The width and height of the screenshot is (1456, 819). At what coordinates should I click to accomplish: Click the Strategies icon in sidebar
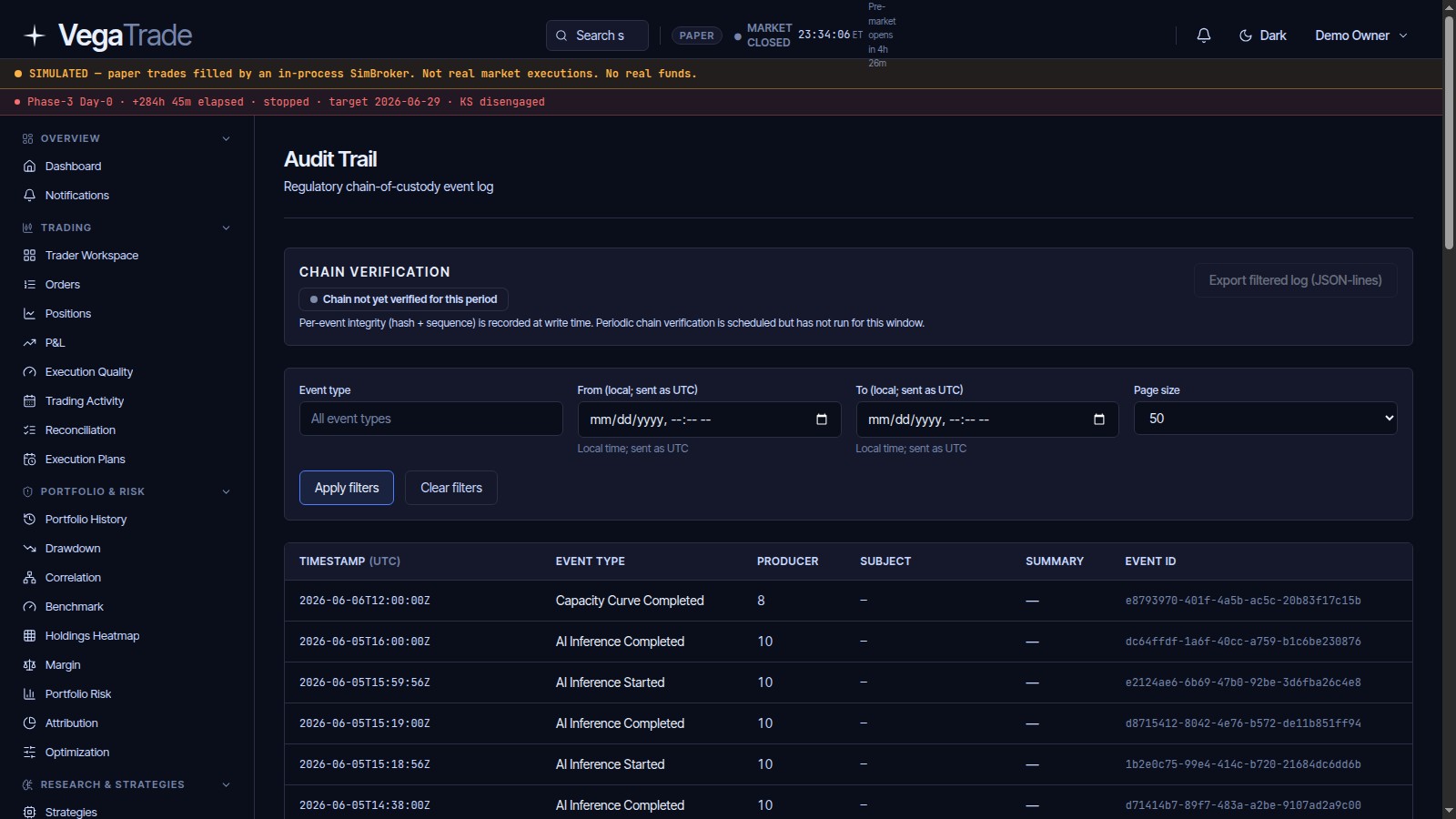tap(29, 813)
